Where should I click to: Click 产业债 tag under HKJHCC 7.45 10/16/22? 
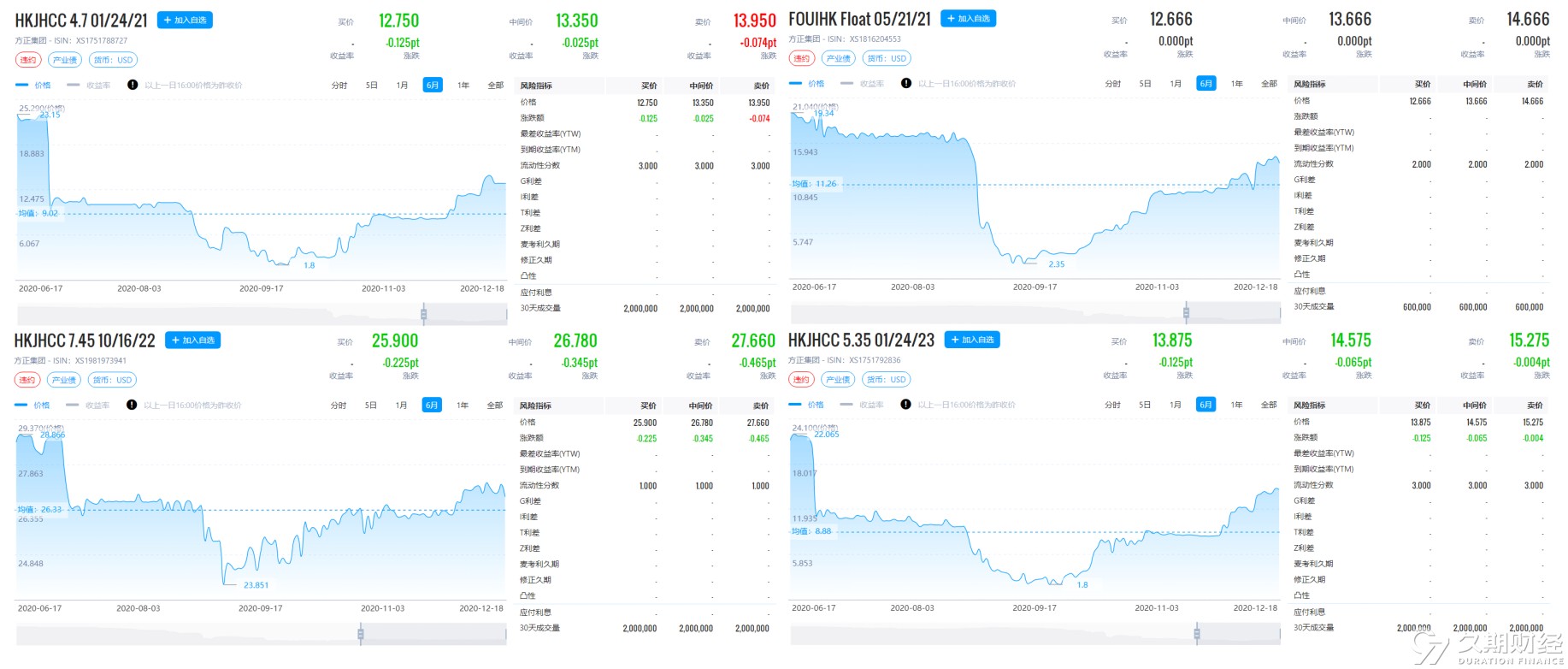(x=64, y=380)
